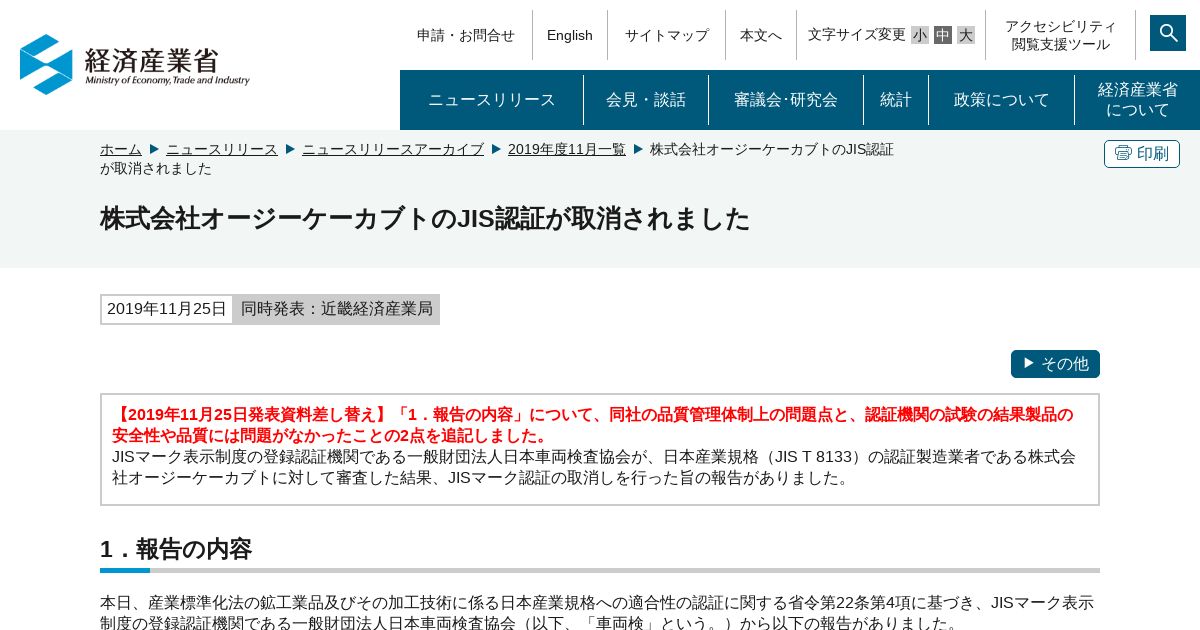Viewport: 1200px width, 630px height.
Task: Set font size to large (大)
Action: 966,35
